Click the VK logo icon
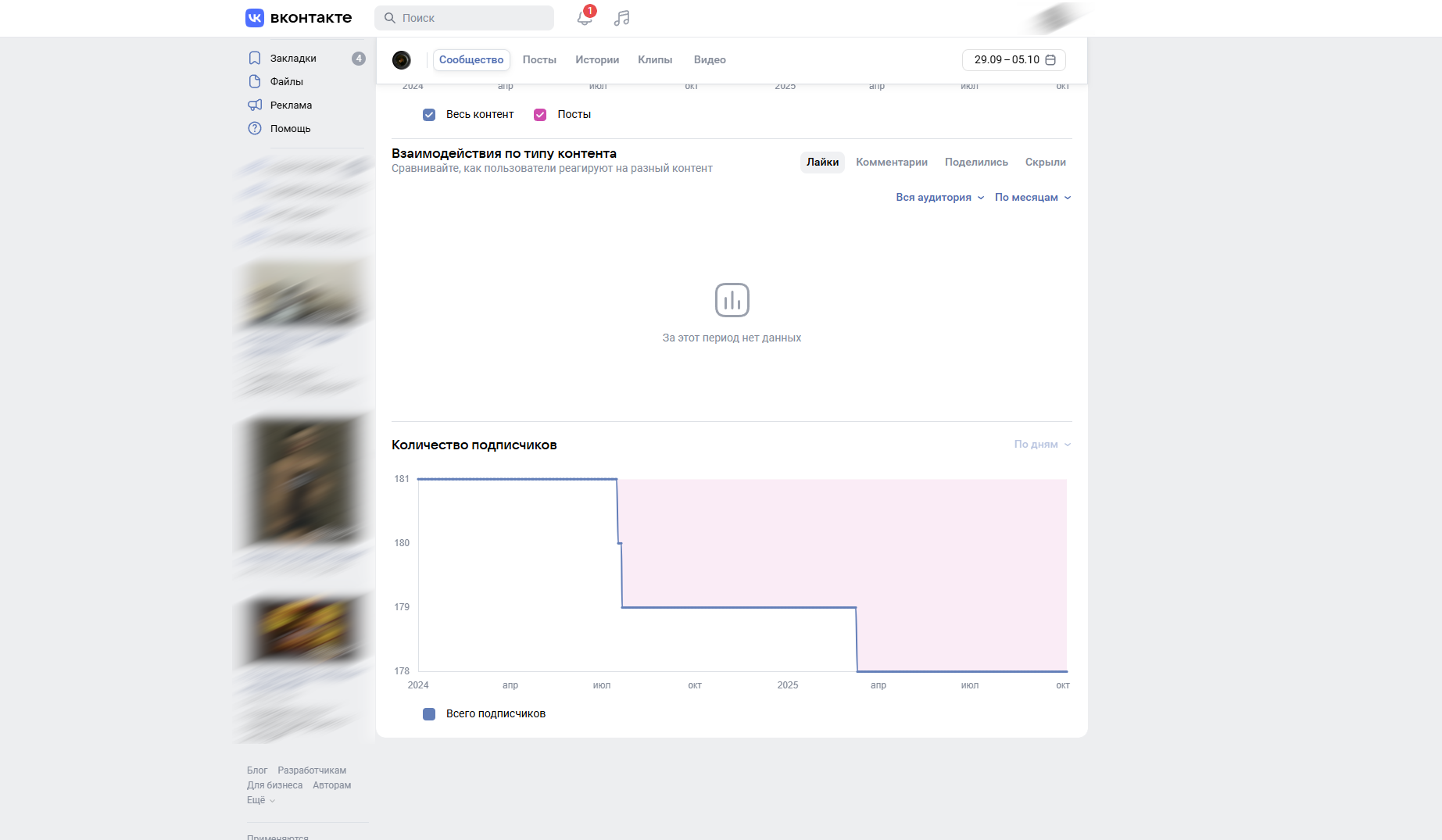Viewport: 1442px width, 840px height. click(x=255, y=18)
